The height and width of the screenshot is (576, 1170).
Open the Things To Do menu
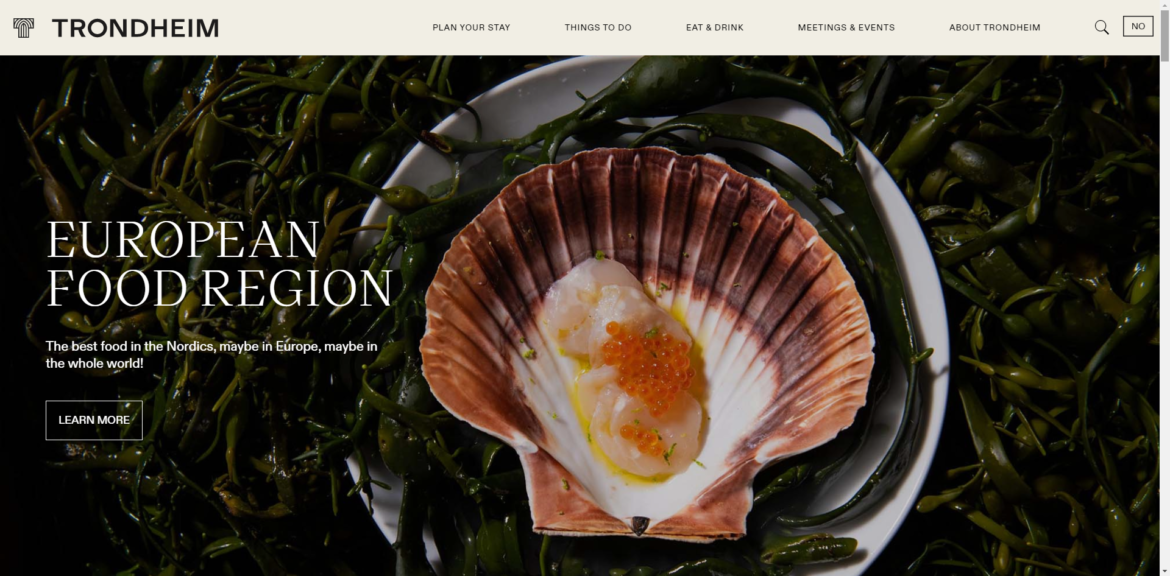tap(598, 28)
